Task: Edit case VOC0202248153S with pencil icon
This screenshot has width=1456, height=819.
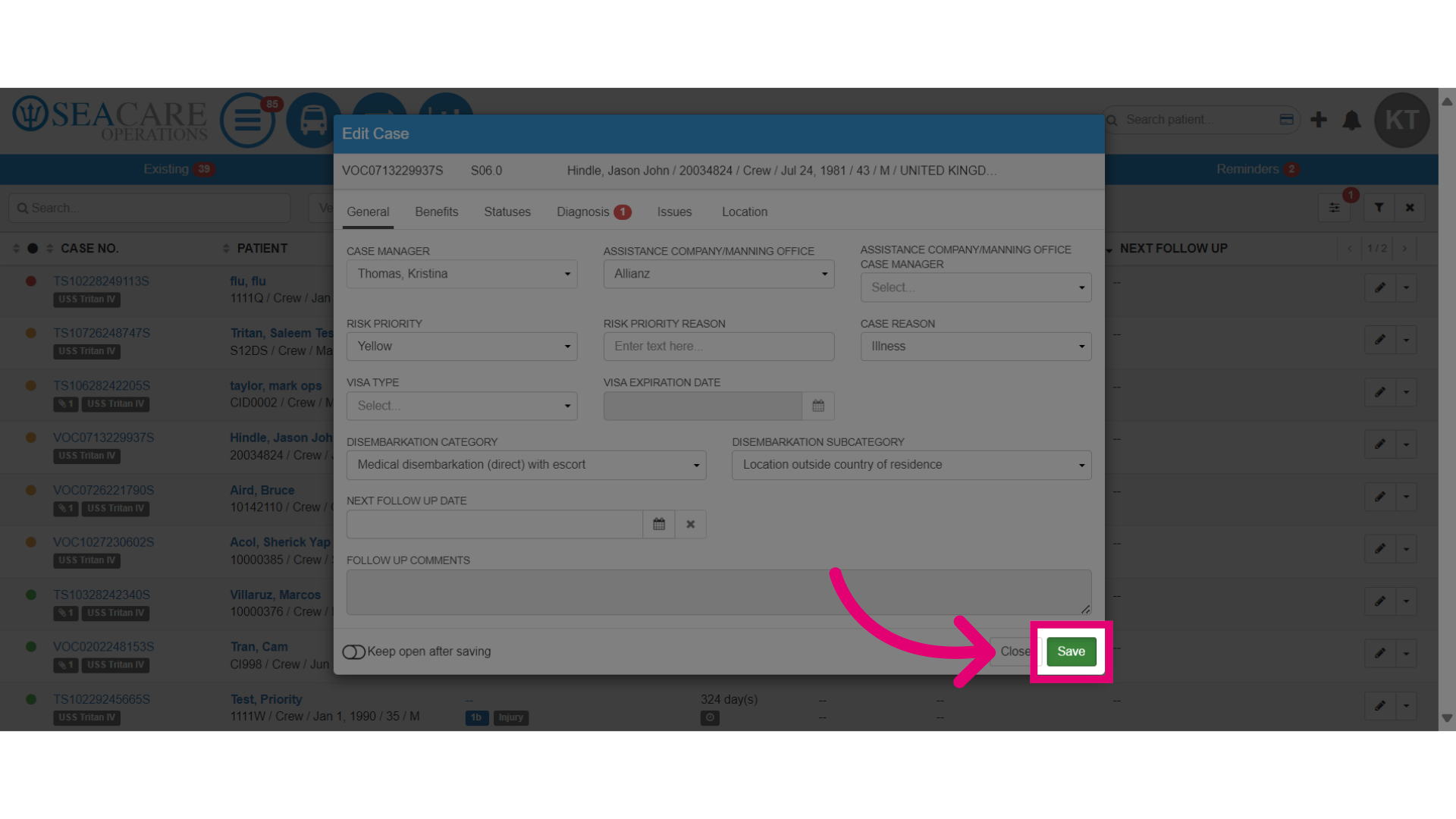Action: pyautogui.click(x=1380, y=653)
